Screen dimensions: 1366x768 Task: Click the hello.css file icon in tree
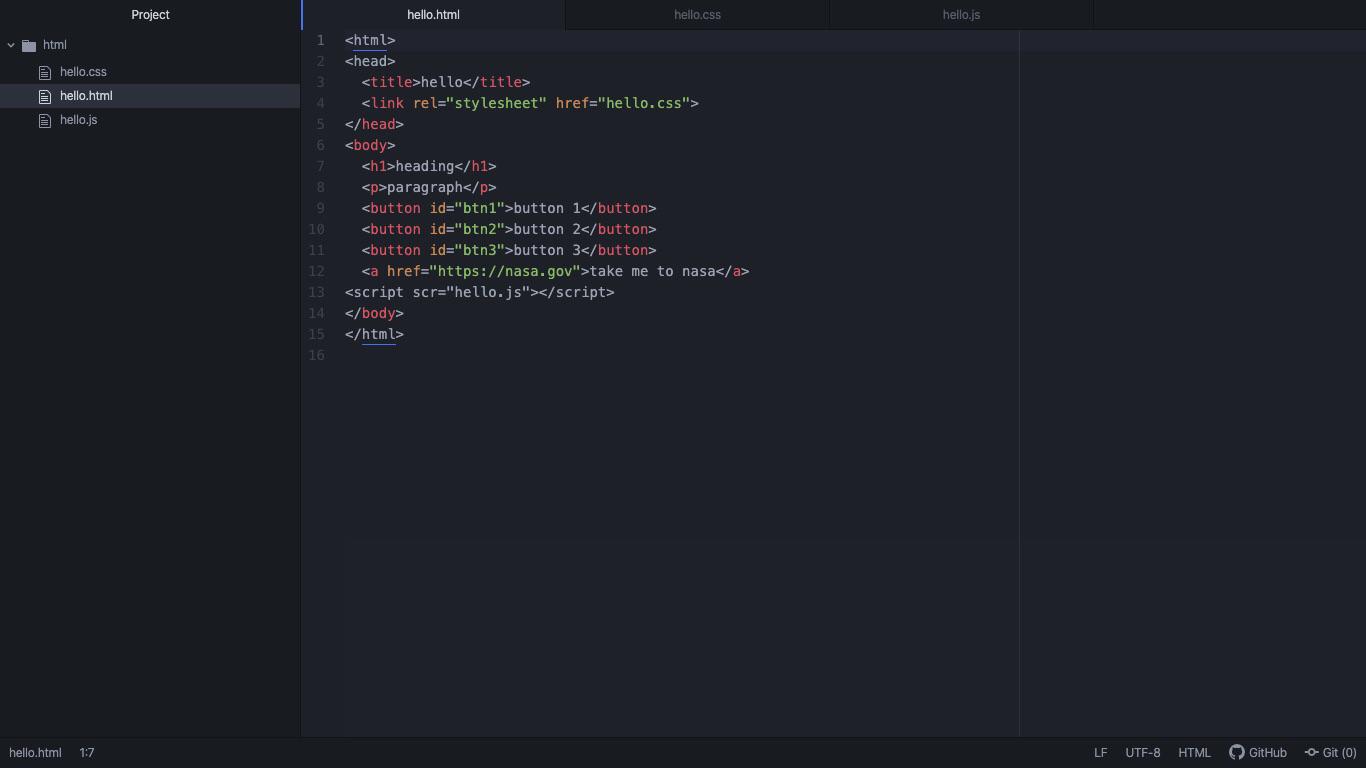[44, 72]
